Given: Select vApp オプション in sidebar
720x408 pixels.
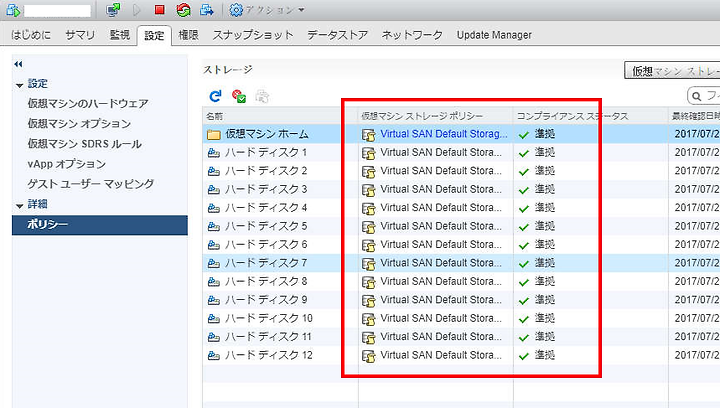Looking at the screenshot, I should pos(67,164).
